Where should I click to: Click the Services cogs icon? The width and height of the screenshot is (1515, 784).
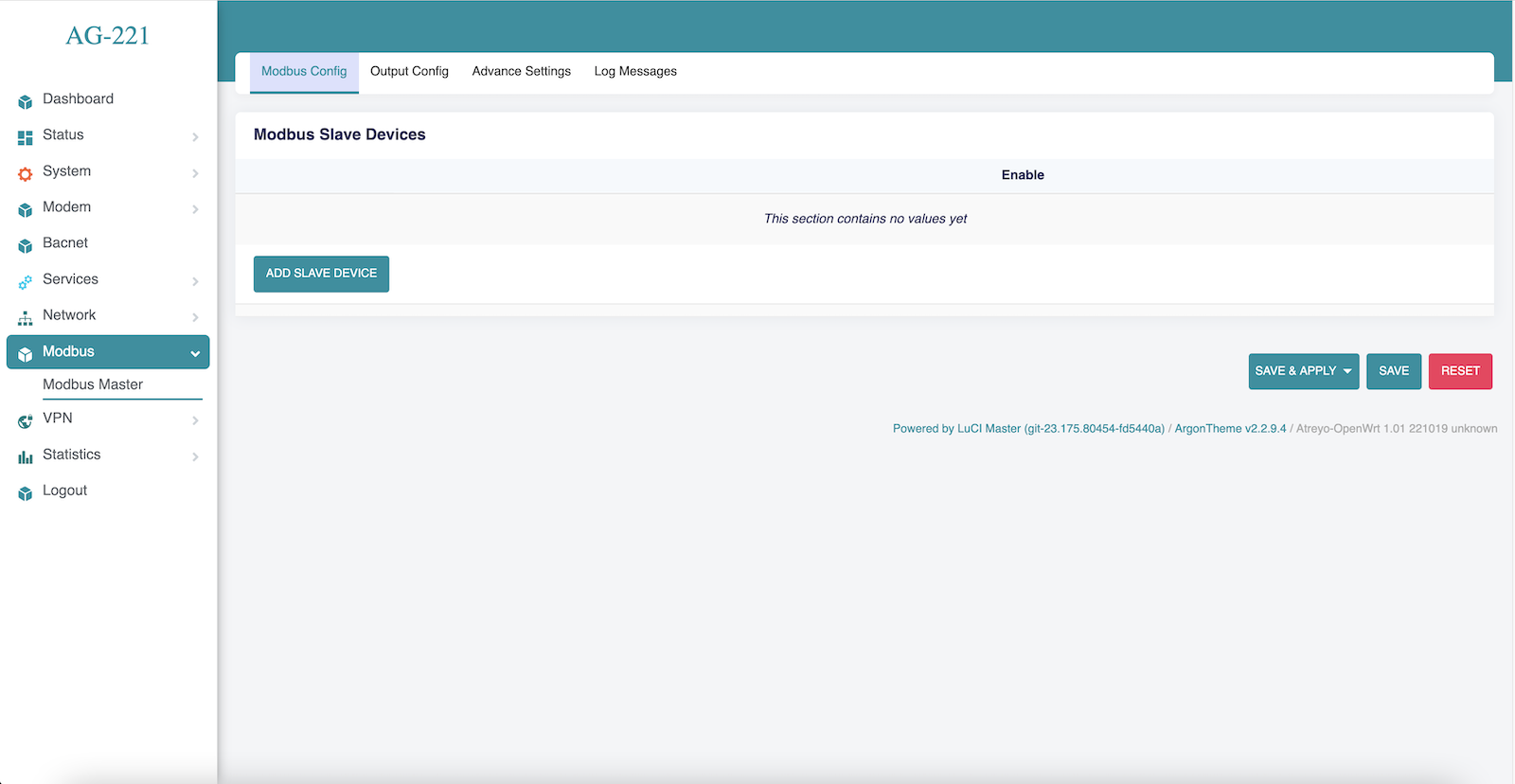tap(26, 282)
